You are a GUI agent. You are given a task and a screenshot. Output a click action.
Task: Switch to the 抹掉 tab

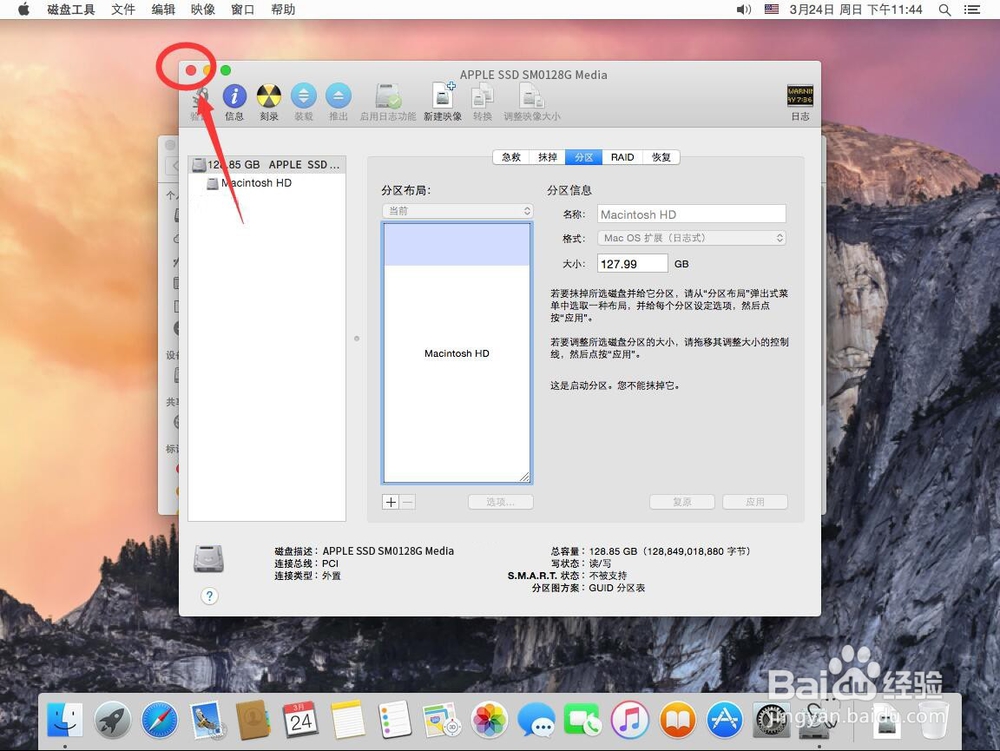coord(547,157)
